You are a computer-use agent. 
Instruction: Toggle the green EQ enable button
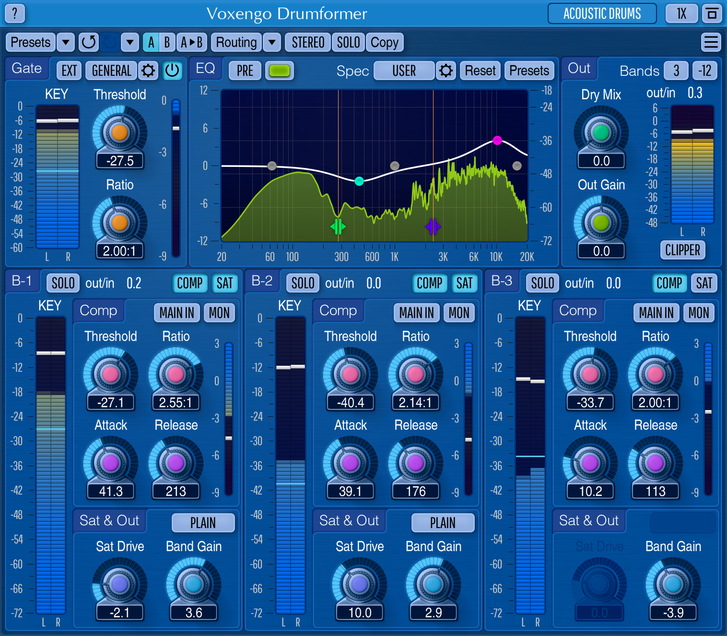click(x=280, y=70)
